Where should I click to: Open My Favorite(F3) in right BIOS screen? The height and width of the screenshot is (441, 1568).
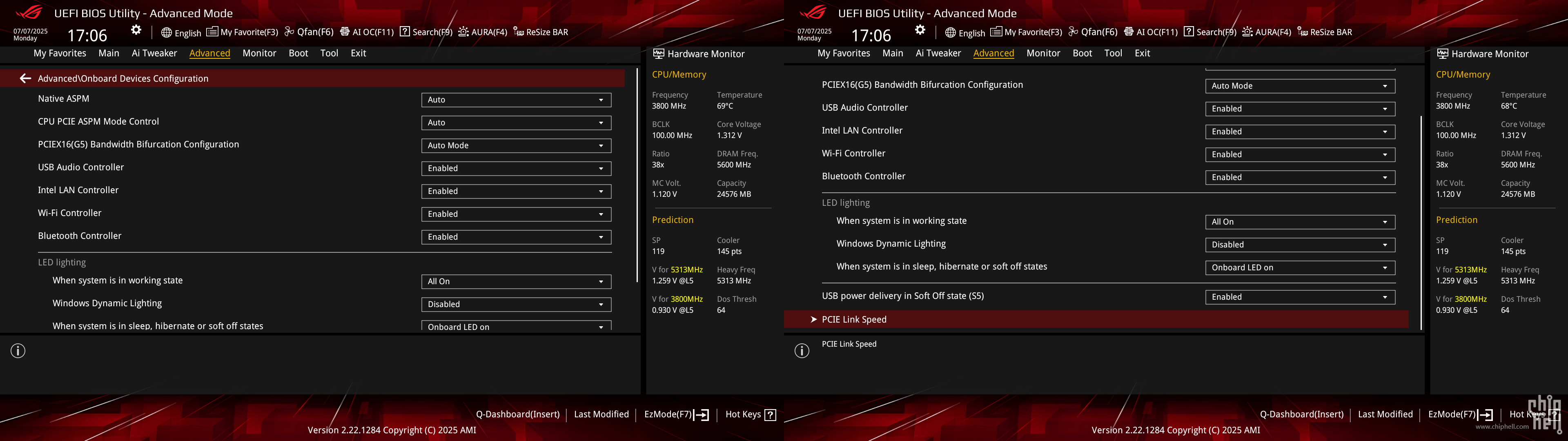1026,32
